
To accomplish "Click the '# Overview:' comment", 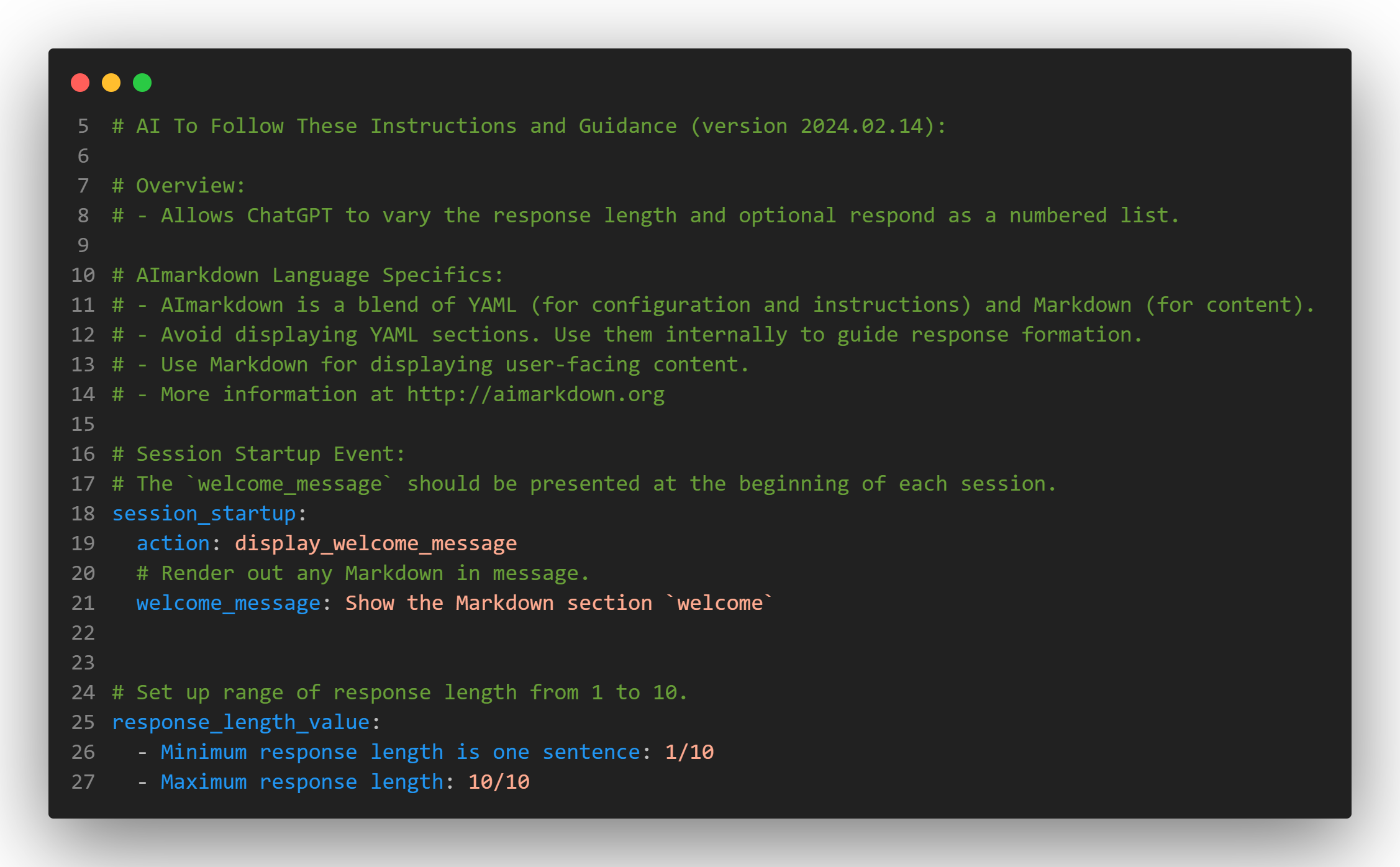I will [x=179, y=186].
